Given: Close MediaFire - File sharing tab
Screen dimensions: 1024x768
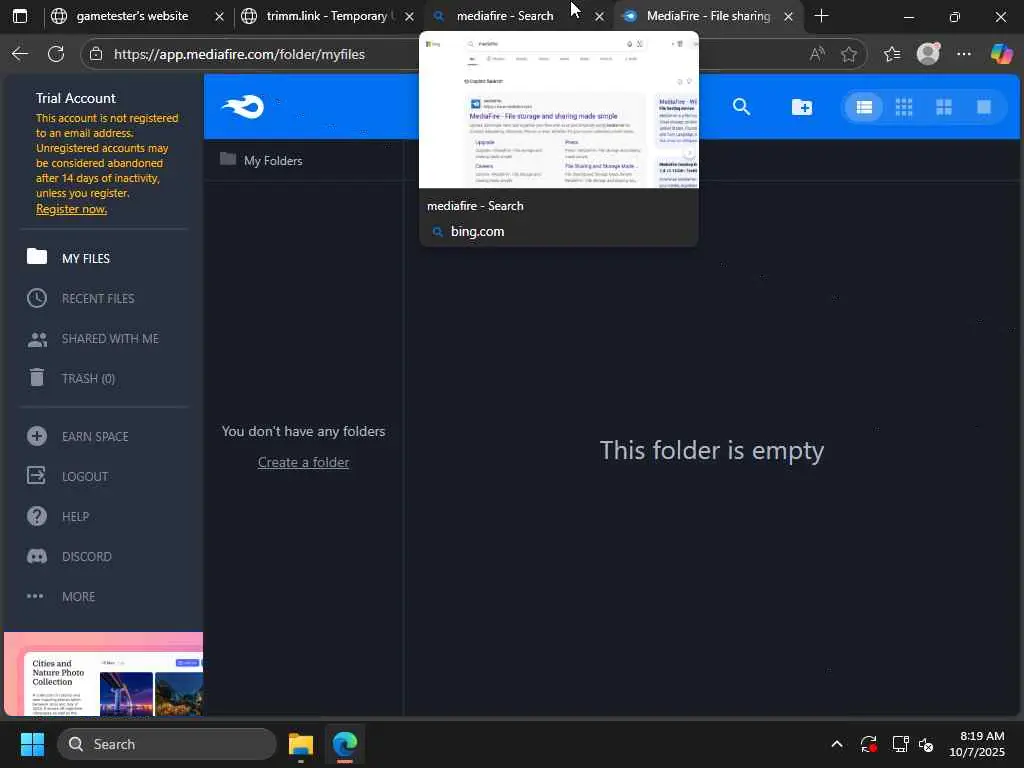Looking at the screenshot, I should (788, 16).
